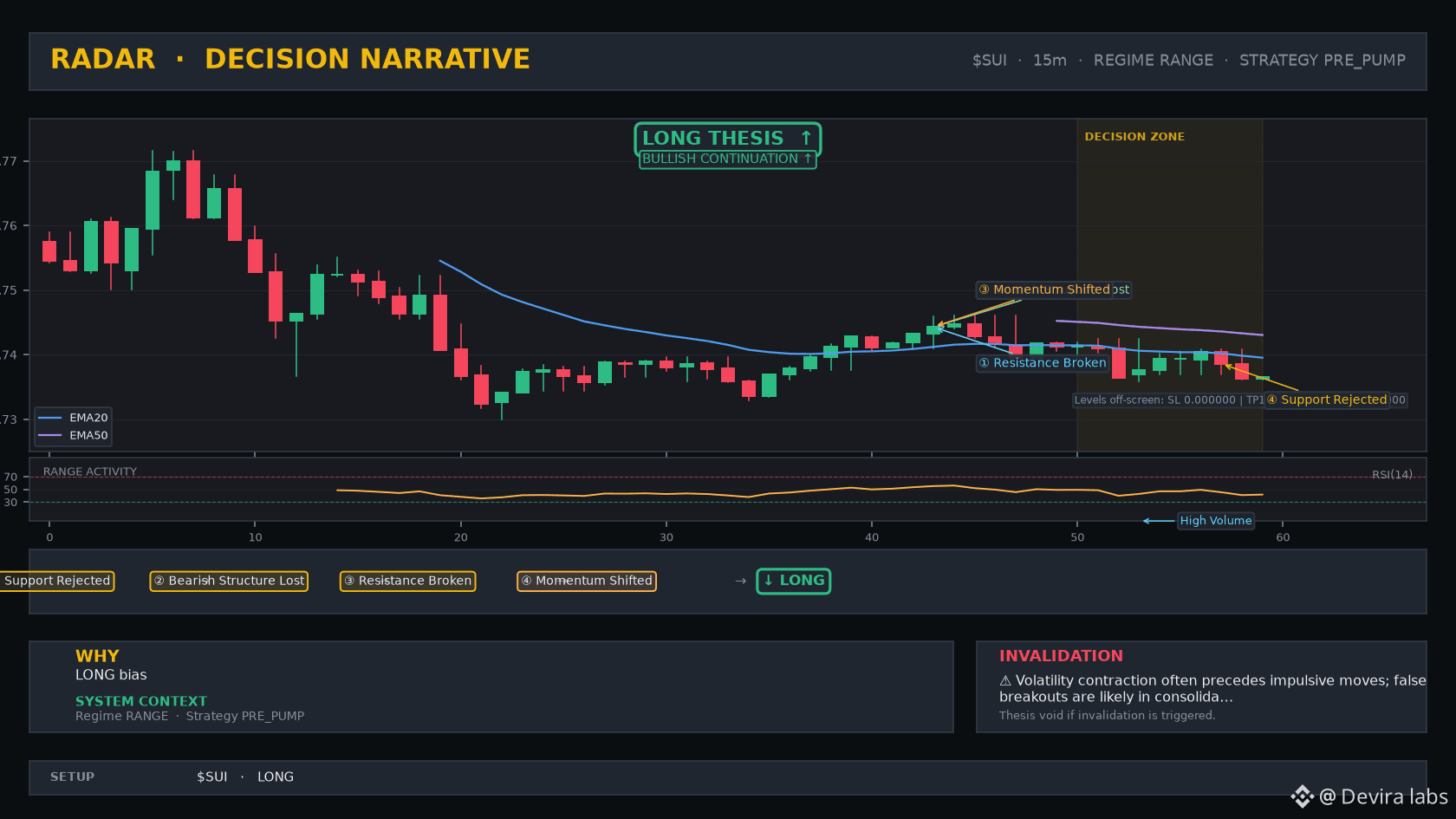Click the SETUP label in the bottom bar
Screen dimensions: 1456x819
point(72,777)
